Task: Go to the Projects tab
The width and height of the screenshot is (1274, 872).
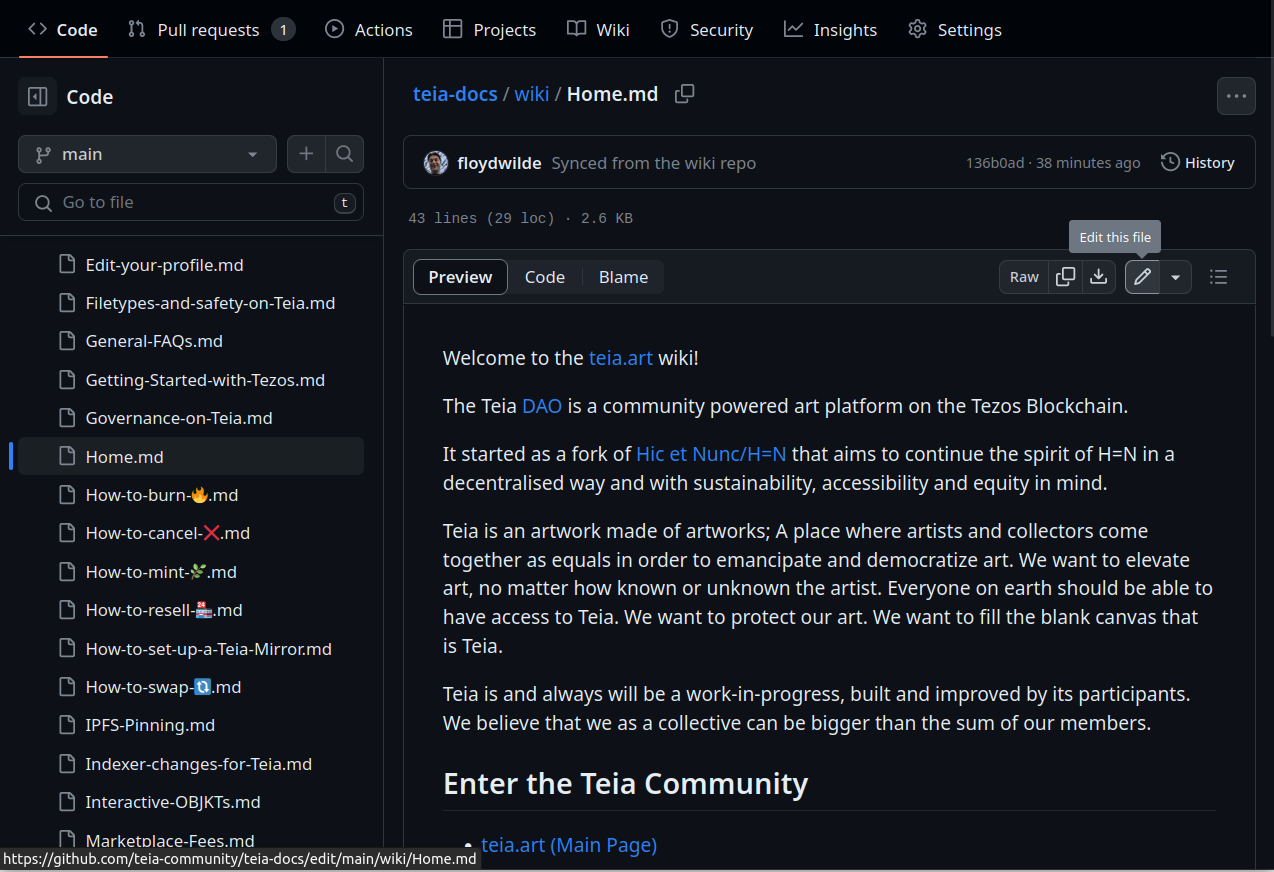Action: coord(490,30)
